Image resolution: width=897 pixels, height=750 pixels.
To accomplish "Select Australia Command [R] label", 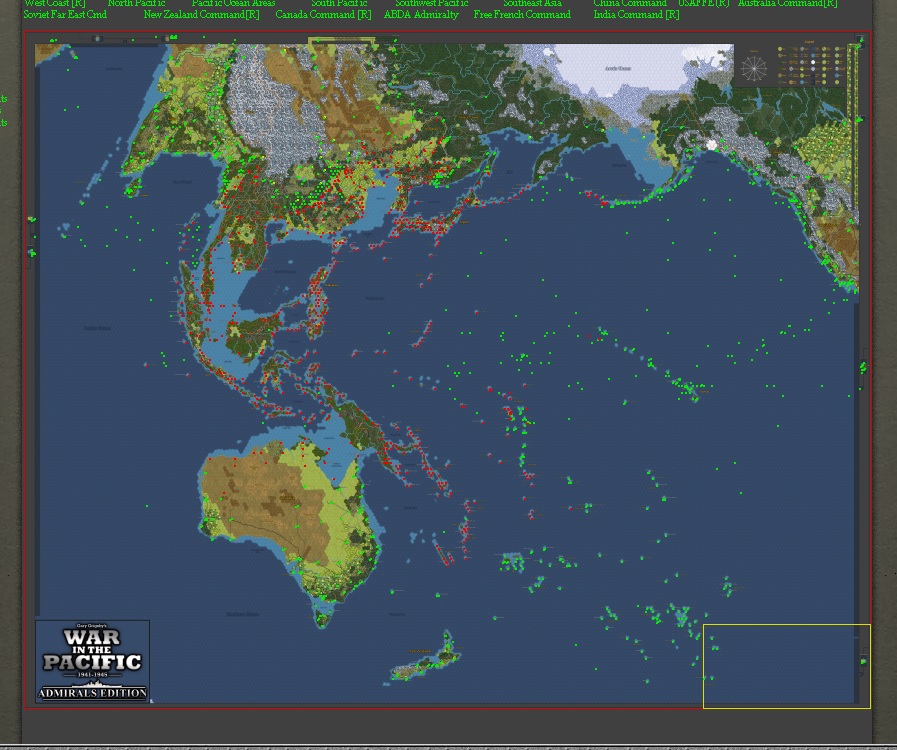I will click(787, 3).
